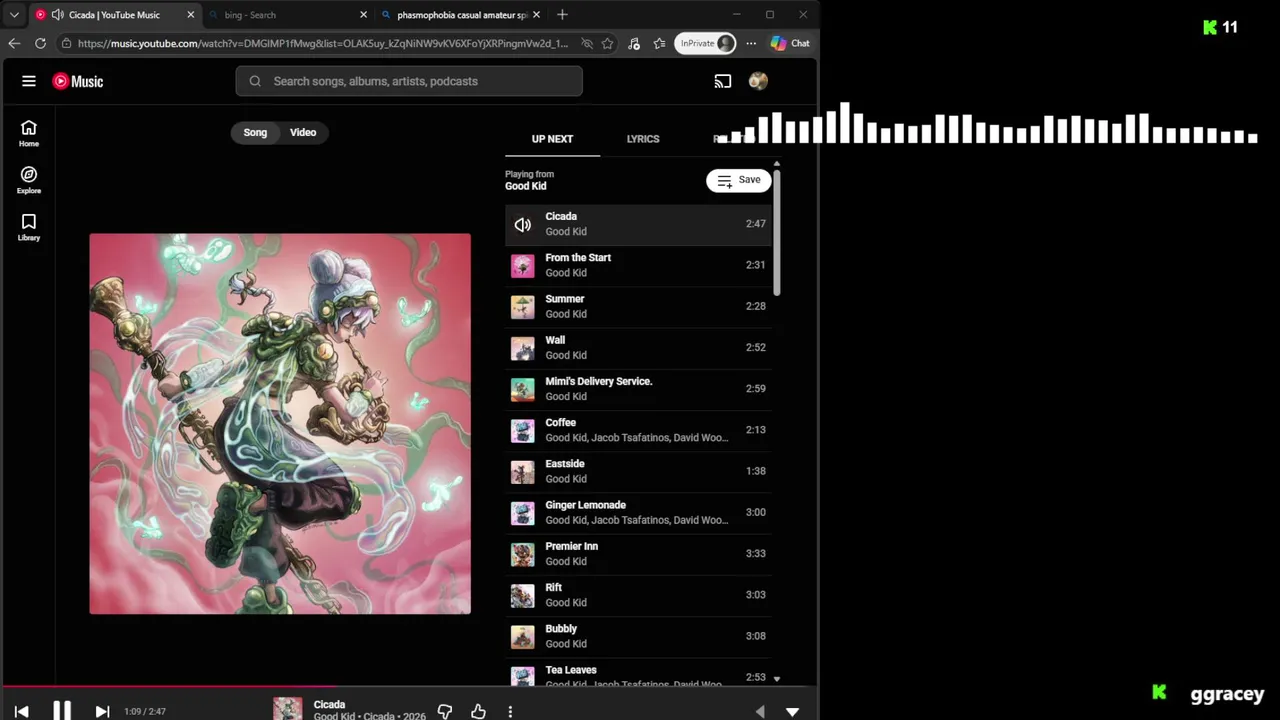Dislike the song Cicada
The width and height of the screenshot is (1280, 720).
[445, 711]
